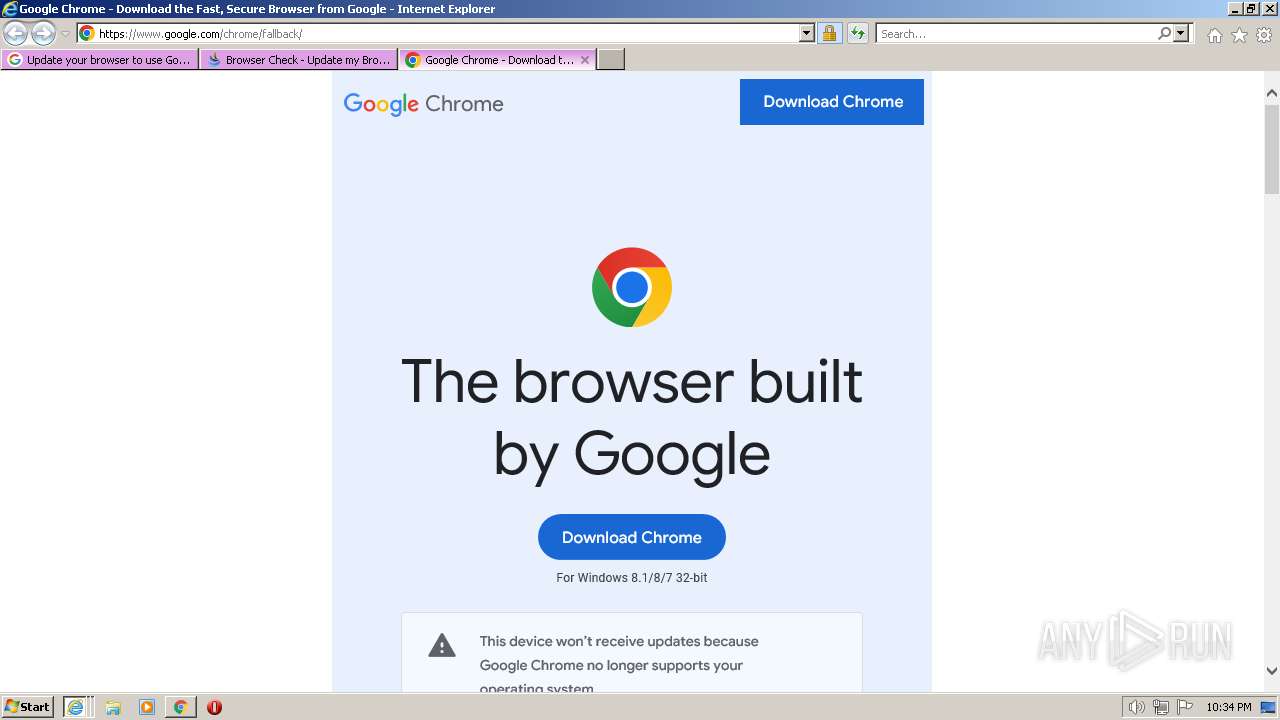Viewport: 1280px width, 720px height.
Task: Go back with the browser Back arrow
Action: (x=15, y=34)
